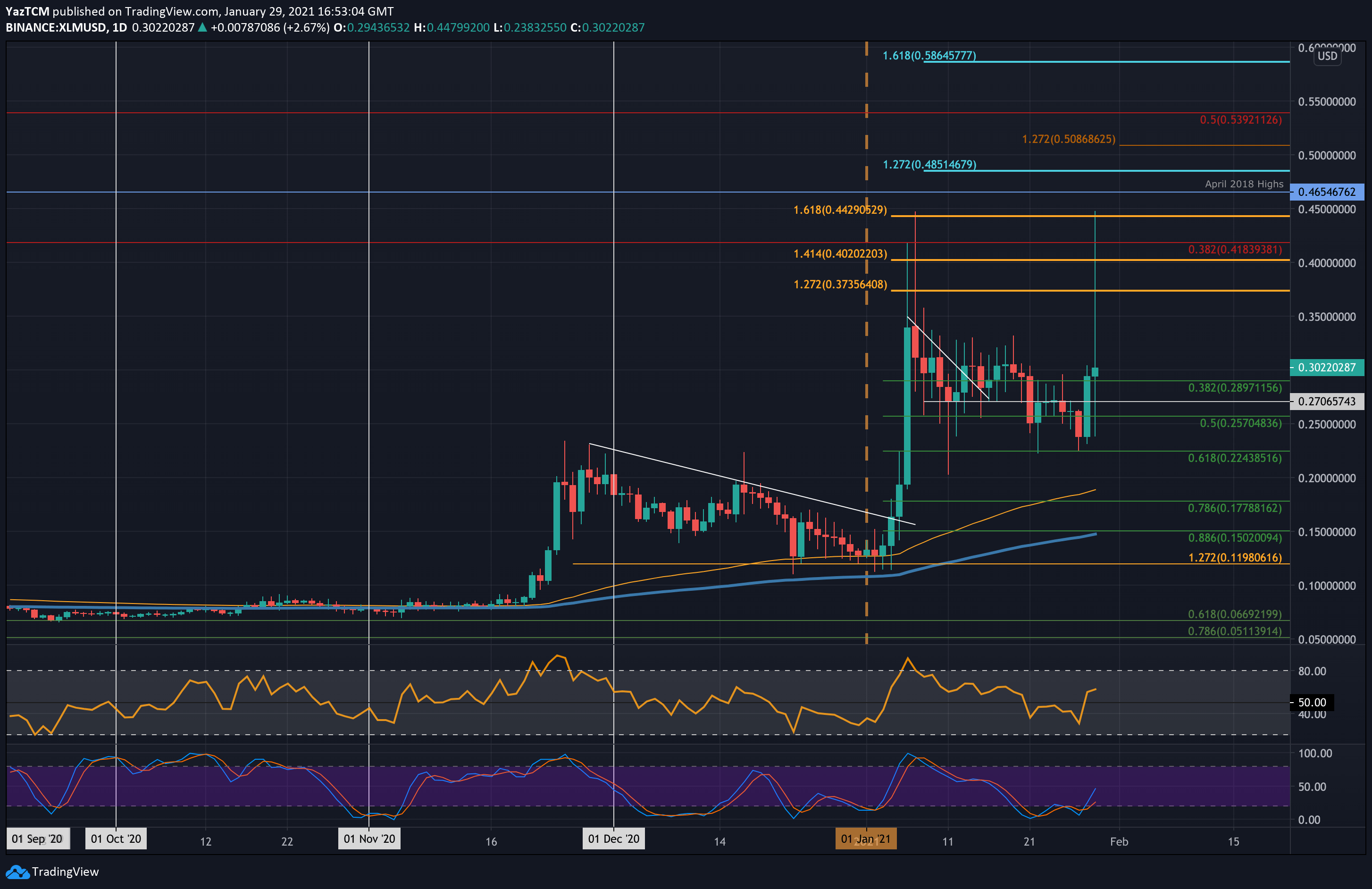Viewport: 1372px width, 889px height.
Task: Click the TradingView logo icon
Action: (17, 872)
